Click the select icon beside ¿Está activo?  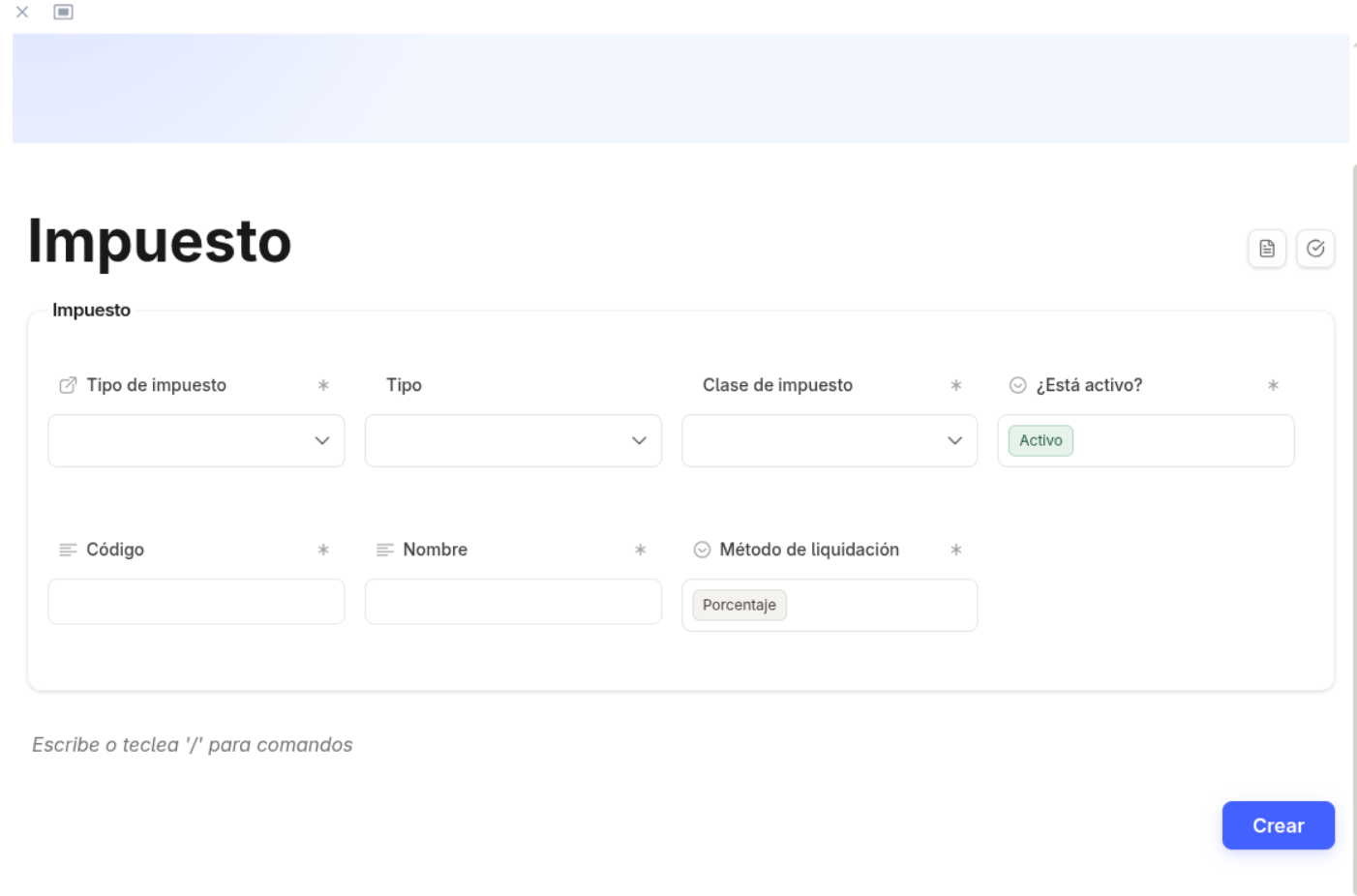tap(1017, 385)
